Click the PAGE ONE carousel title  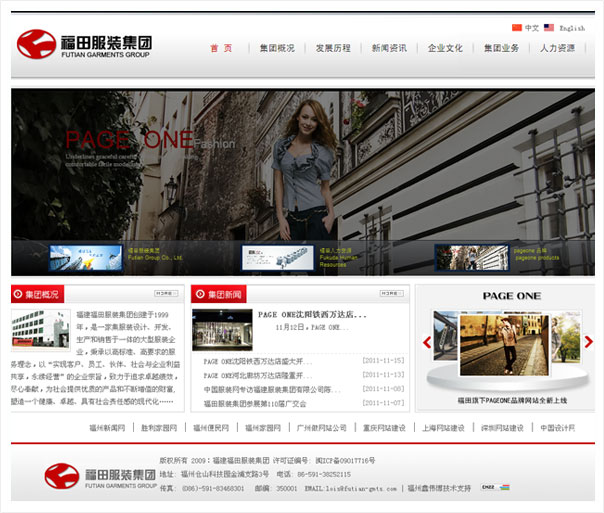click(x=512, y=296)
